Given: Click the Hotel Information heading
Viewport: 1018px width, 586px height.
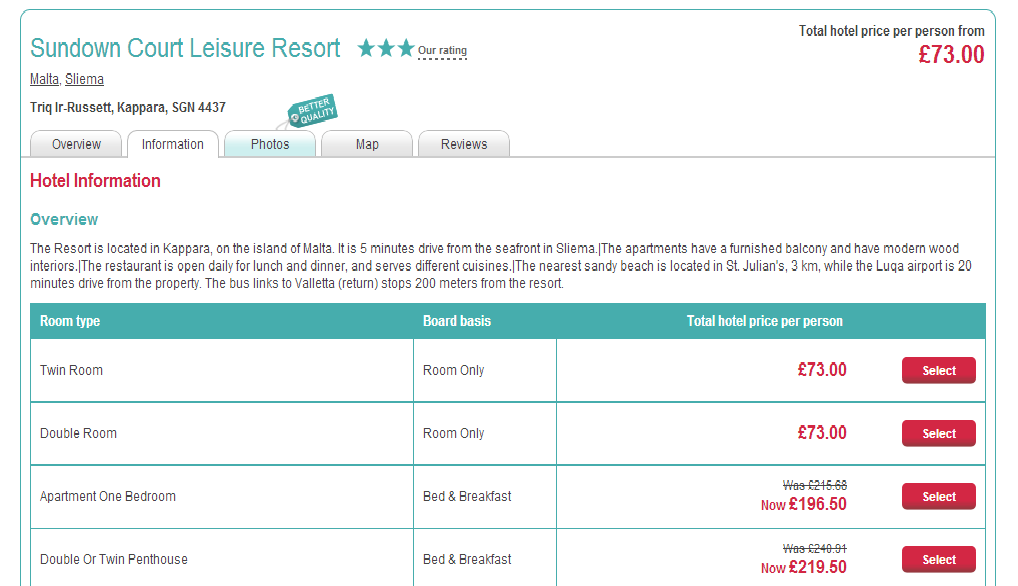Looking at the screenshot, I should tap(95, 181).
